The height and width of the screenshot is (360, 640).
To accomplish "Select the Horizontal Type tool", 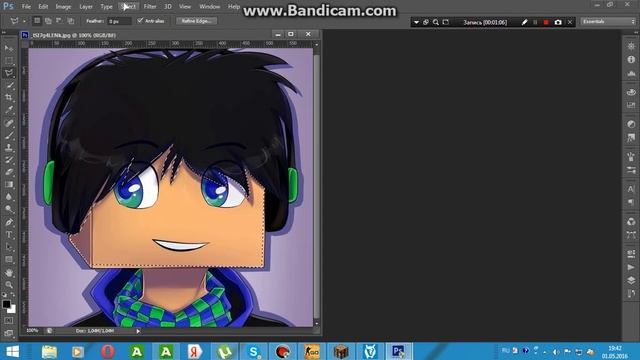I will (9, 235).
